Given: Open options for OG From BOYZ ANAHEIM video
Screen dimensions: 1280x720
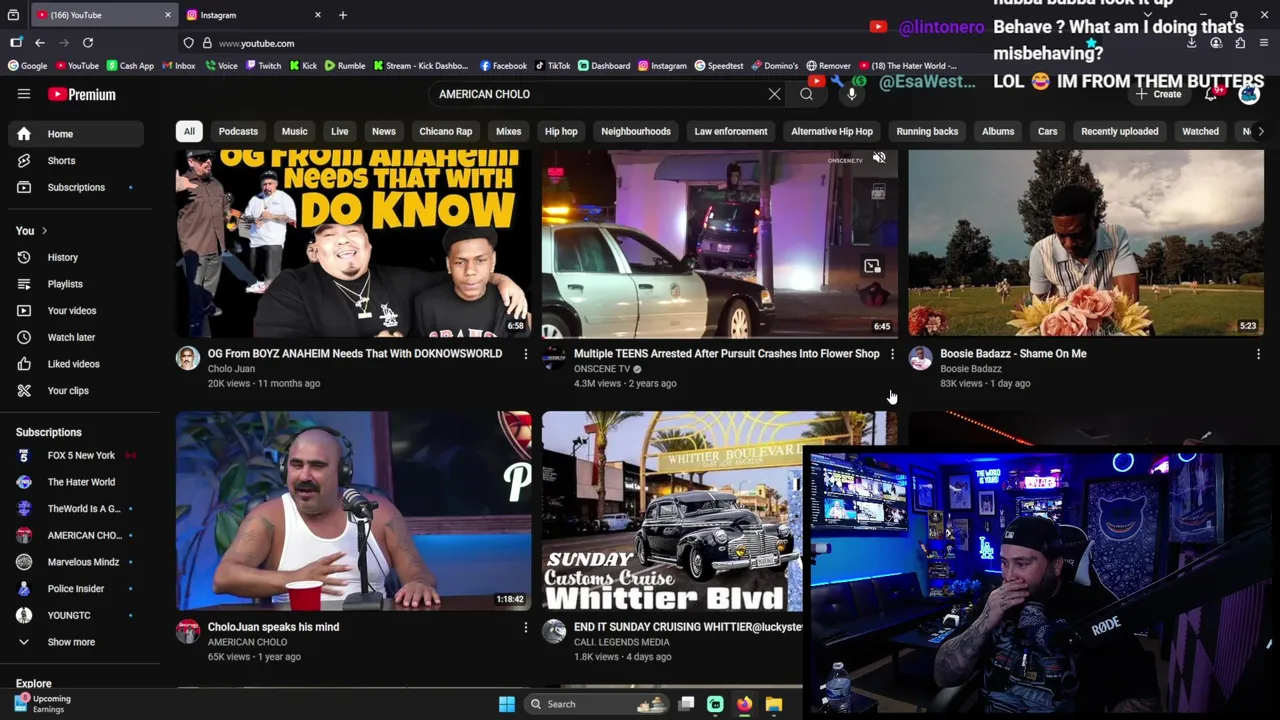Looking at the screenshot, I should coord(526,354).
